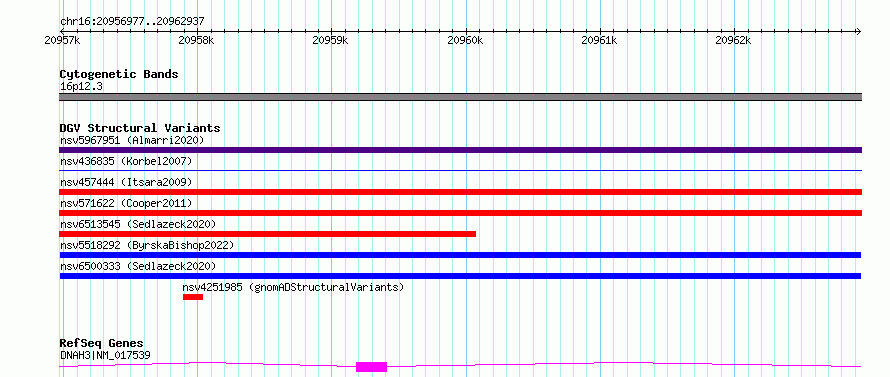The width and height of the screenshot is (890, 377).
Task: Click the 20959k ruler label
Action: pyautogui.click(x=330, y=40)
